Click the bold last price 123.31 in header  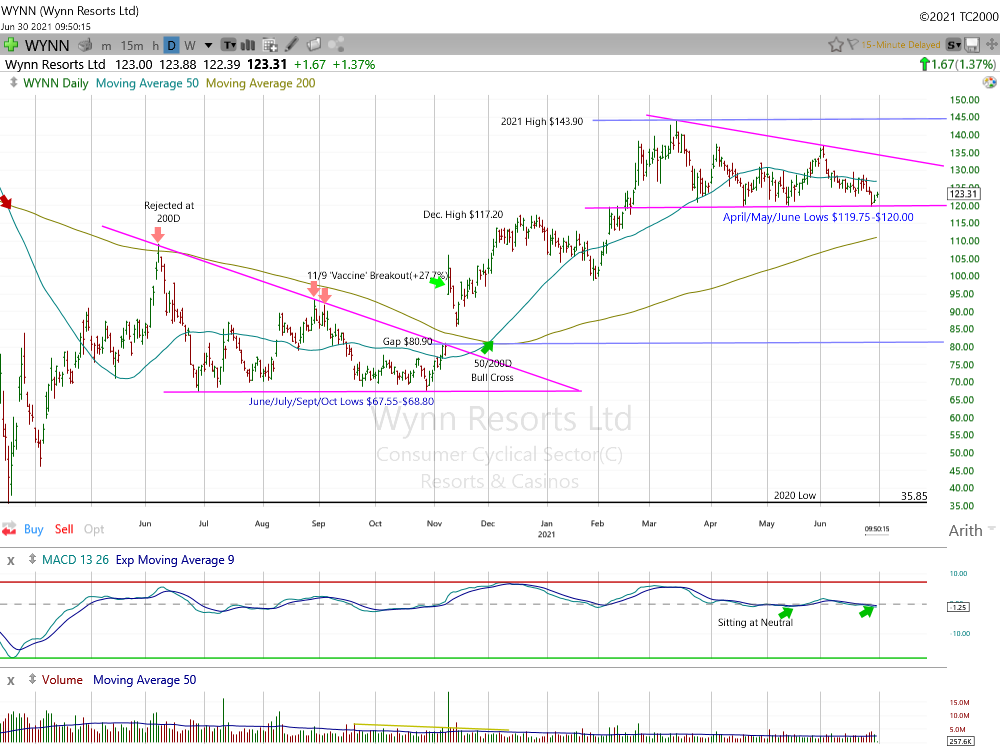coord(267,64)
